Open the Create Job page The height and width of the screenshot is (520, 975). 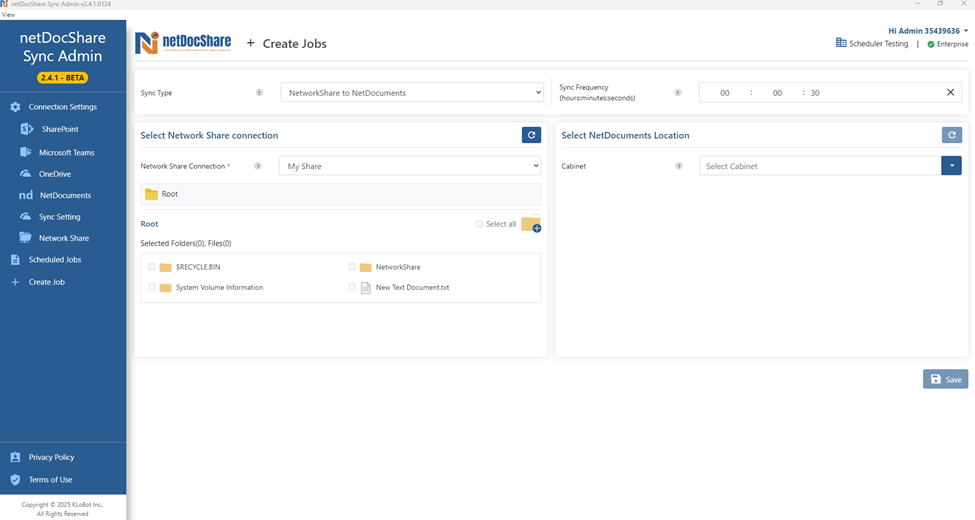click(47, 282)
